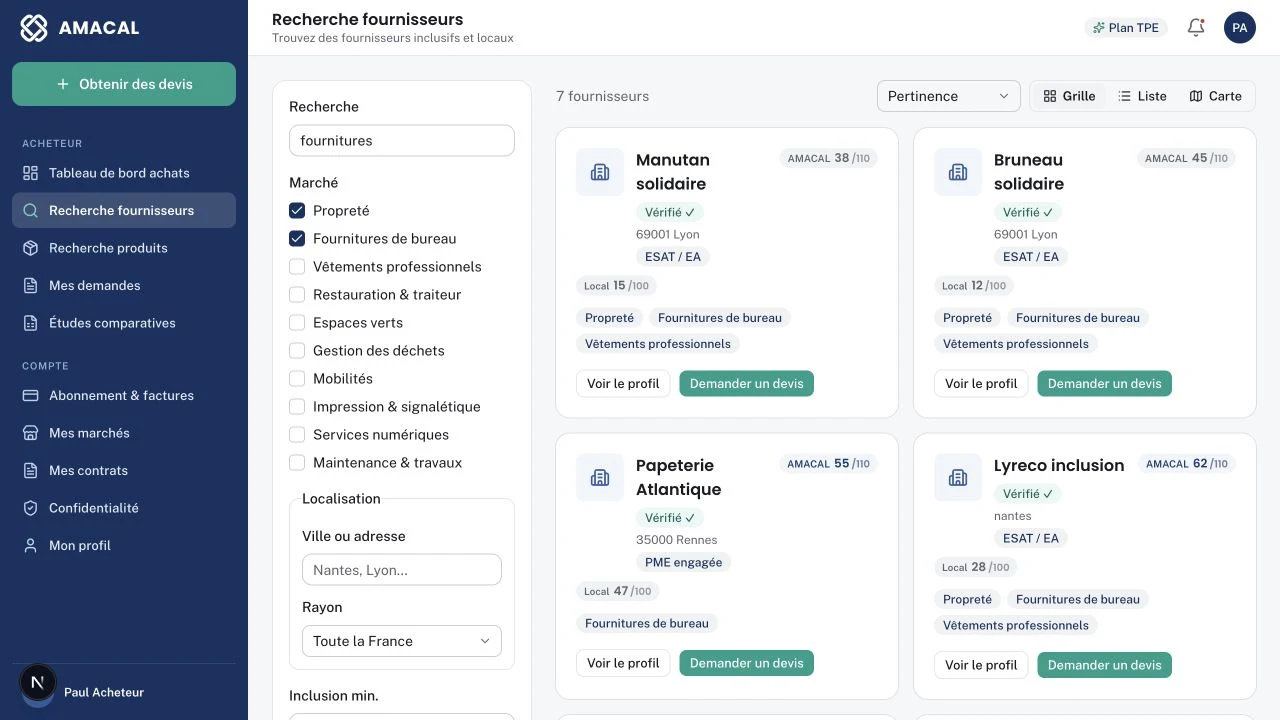Click the Études comparatives icon

tap(31, 323)
